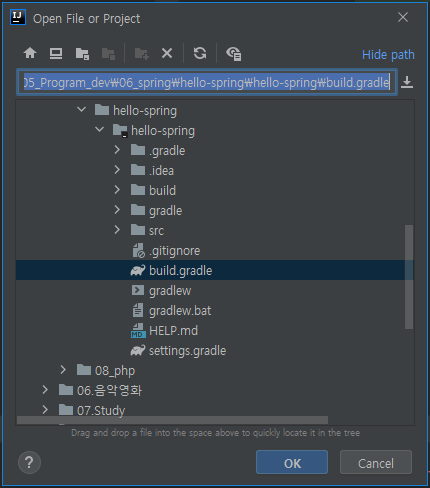Image resolution: width=430 pixels, height=488 pixels.
Task: Select the gradlew.bat file
Action: 180,311
